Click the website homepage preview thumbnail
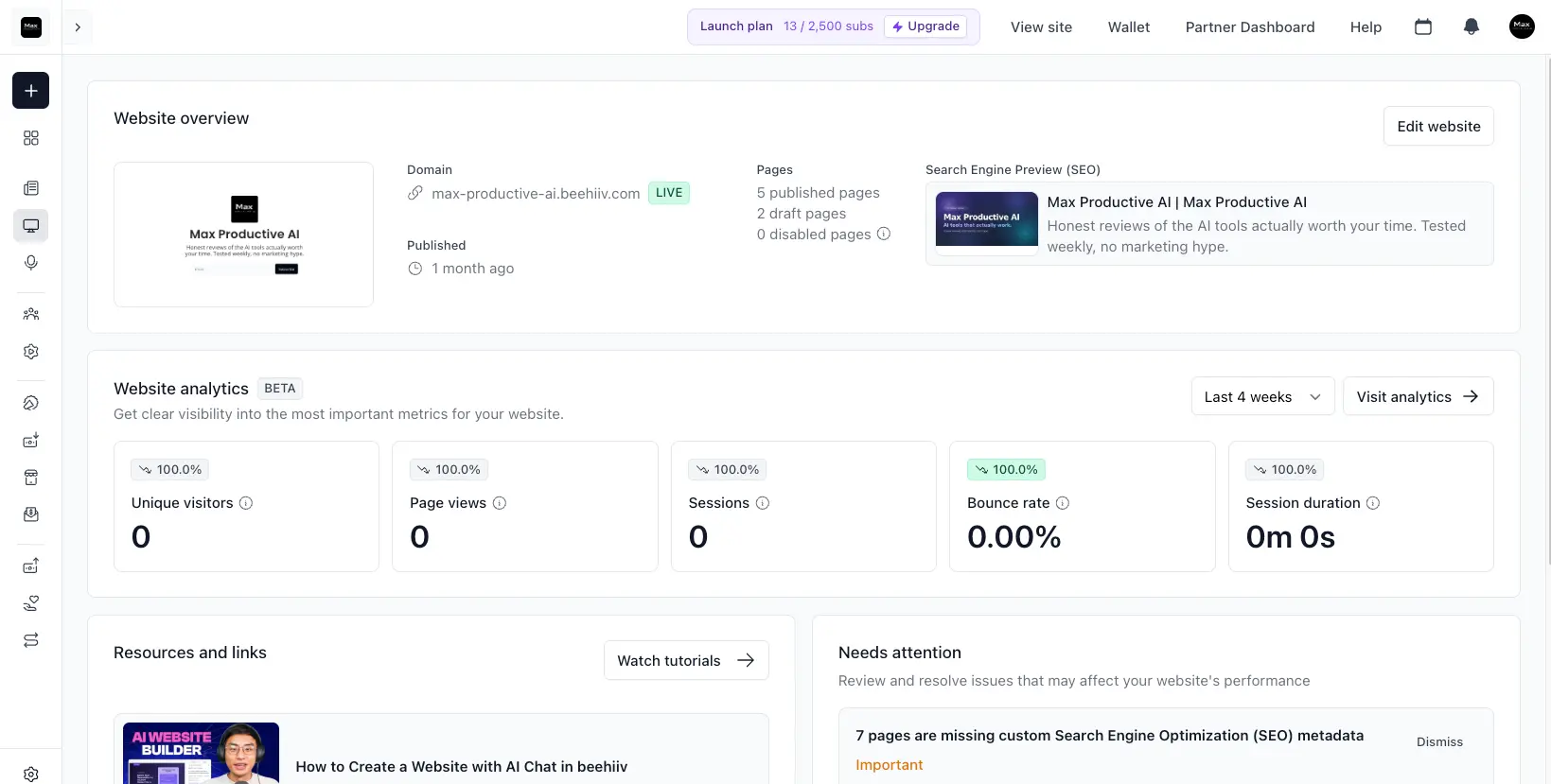The width and height of the screenshot is (1551, 784). point(243,235)
